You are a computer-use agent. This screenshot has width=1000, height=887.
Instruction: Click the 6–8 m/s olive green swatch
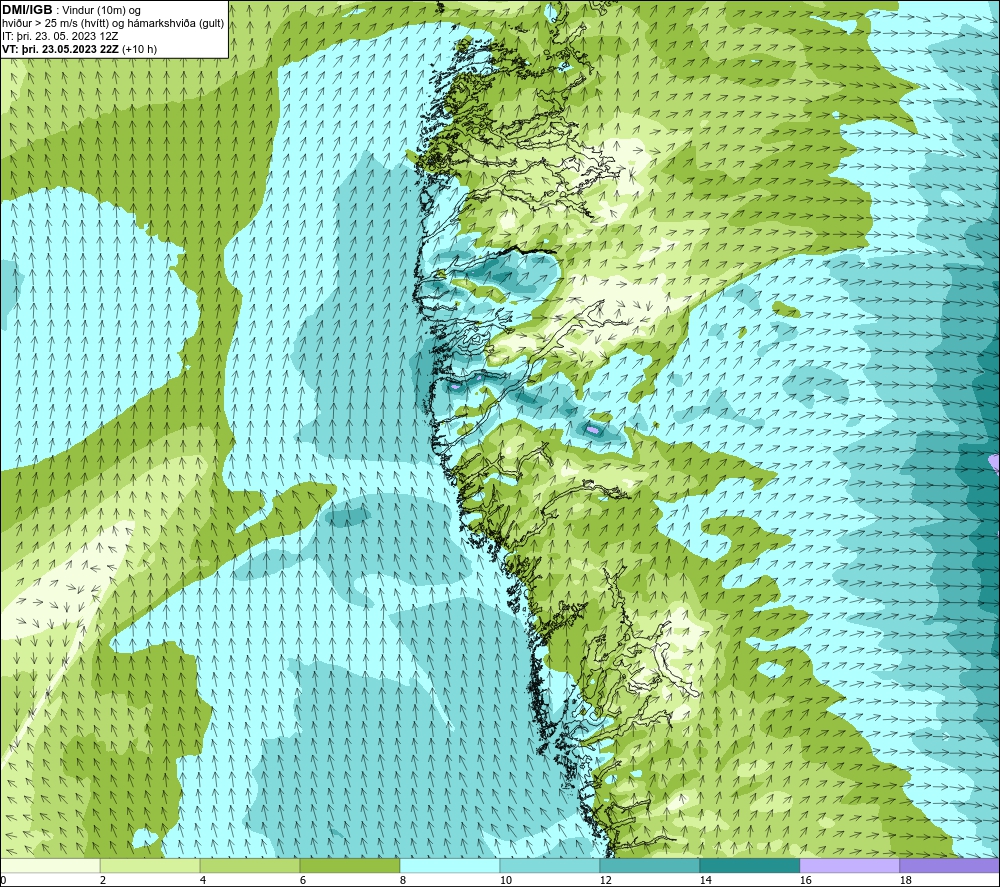pos(349,865)
